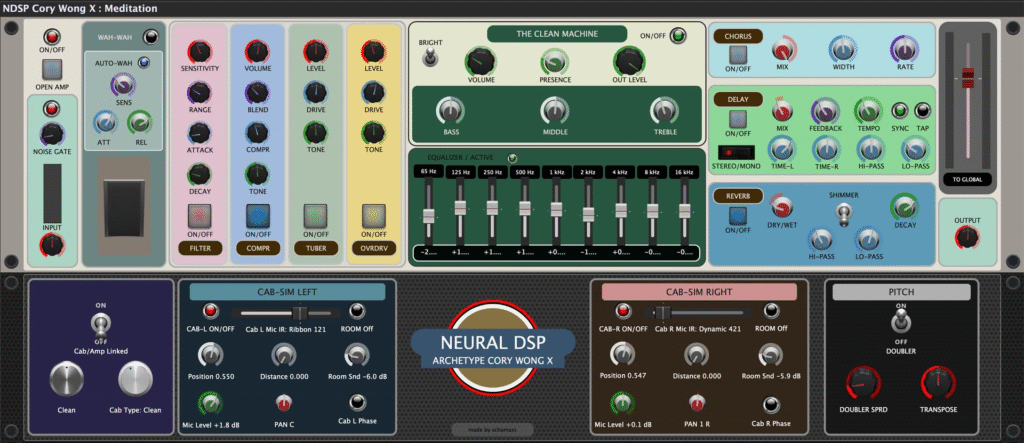This screenshot has height=443, width=1024.
Task: Click the Clean Machine Volume knob
Action: (x=481, y=63)
